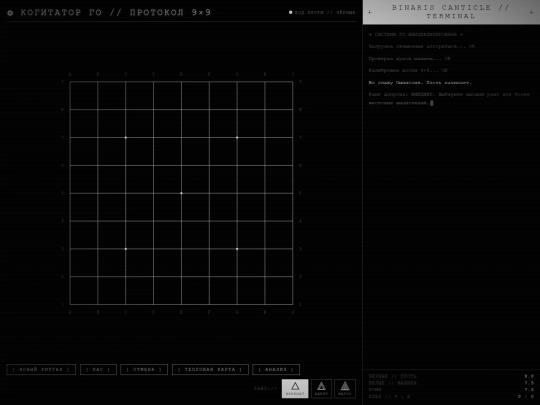Click the ПЛЕН captures row
The height and width of the screenshot is (405, 540).
(x=451, y=396)
